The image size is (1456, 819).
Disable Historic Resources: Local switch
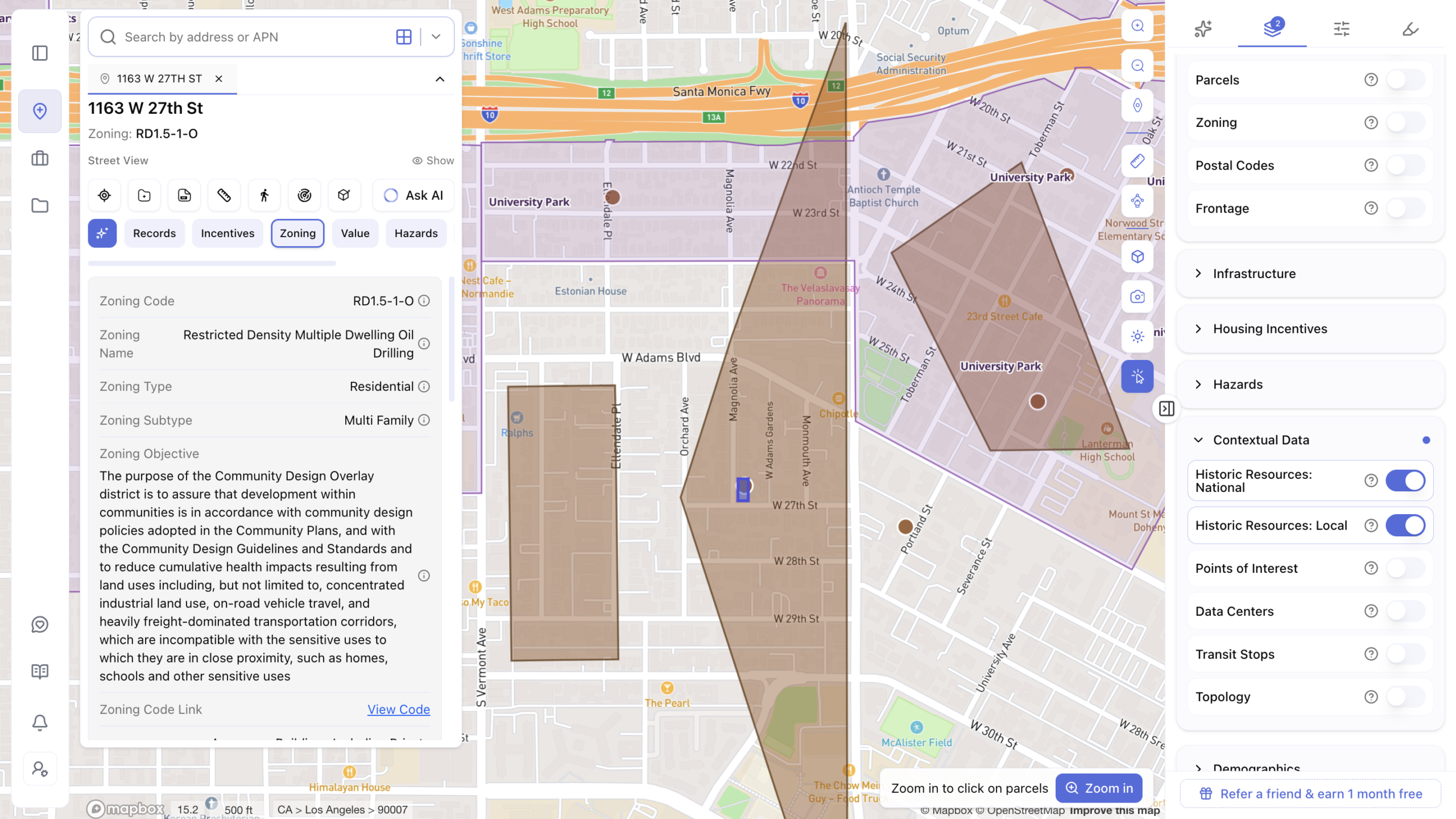[x=1405, y=526]
